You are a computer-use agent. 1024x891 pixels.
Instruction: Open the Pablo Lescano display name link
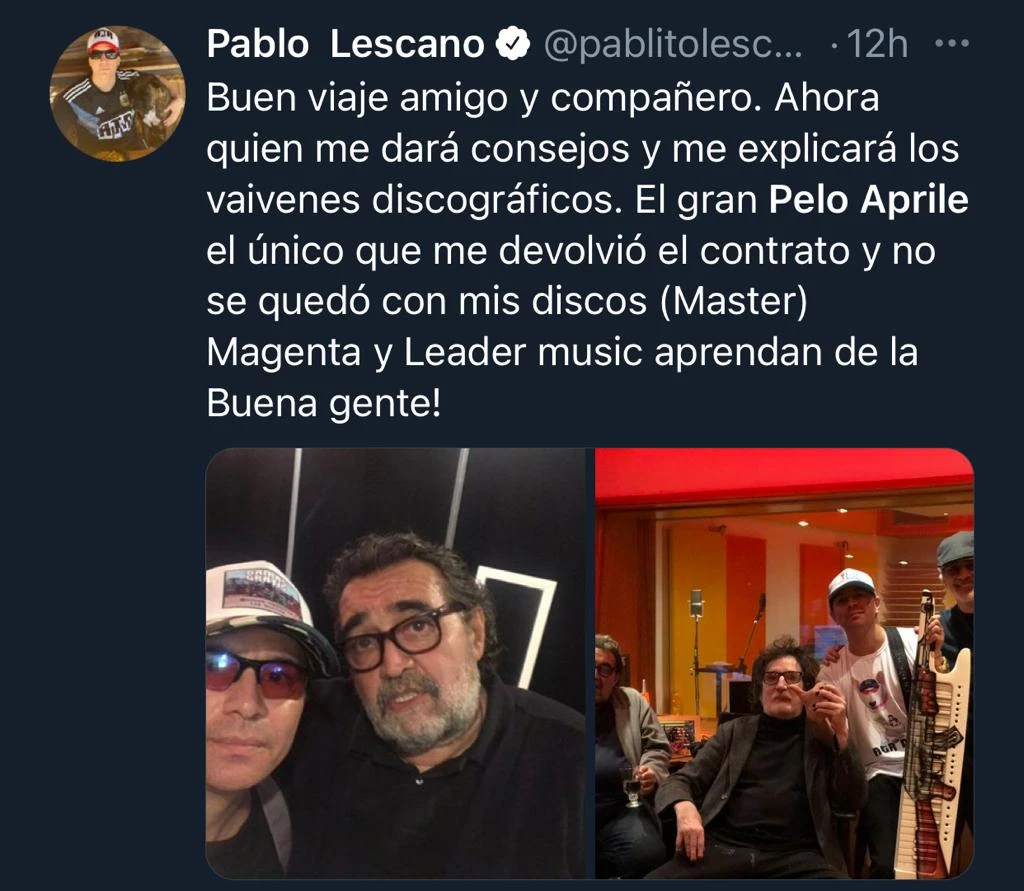(345, 44)
